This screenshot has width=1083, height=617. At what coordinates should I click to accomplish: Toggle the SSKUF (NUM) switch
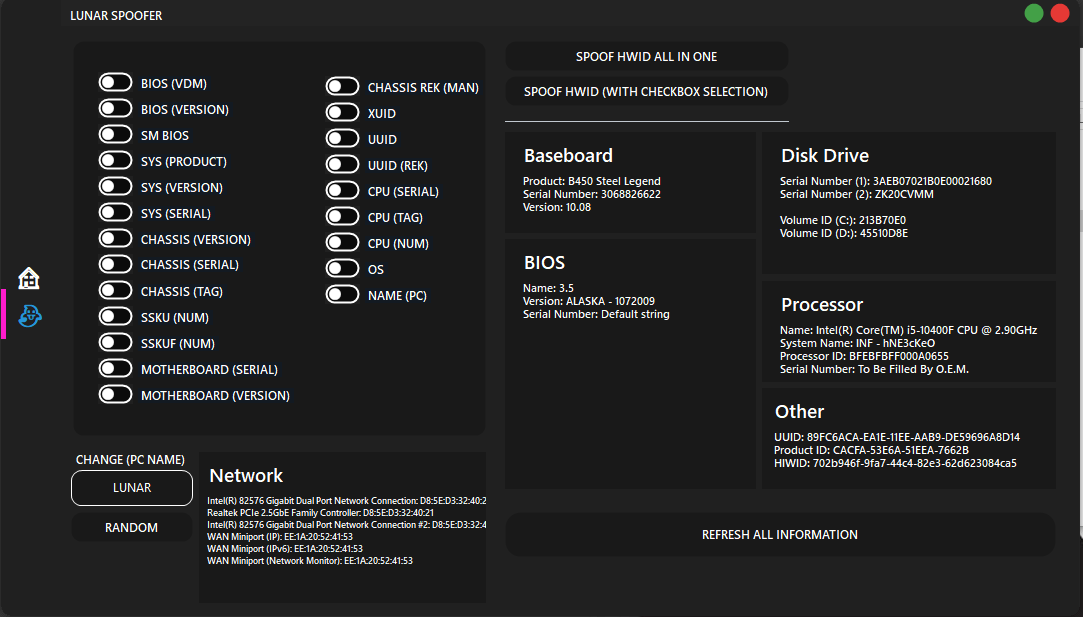pos(115,342)
